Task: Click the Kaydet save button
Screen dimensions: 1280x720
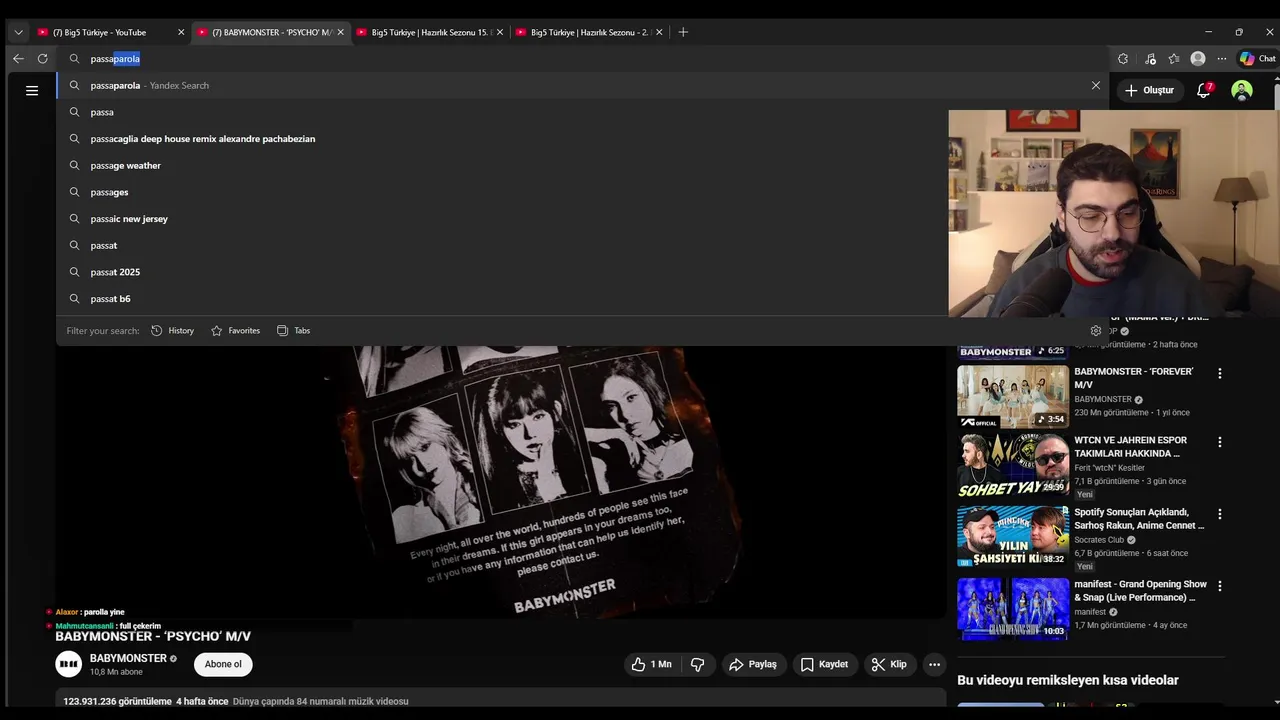Action: [x=825, y=664]
